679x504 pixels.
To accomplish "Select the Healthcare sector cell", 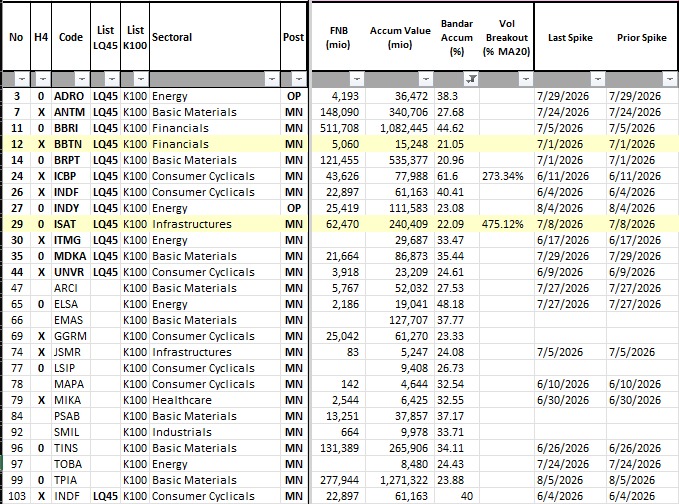I will click(215, 401).
